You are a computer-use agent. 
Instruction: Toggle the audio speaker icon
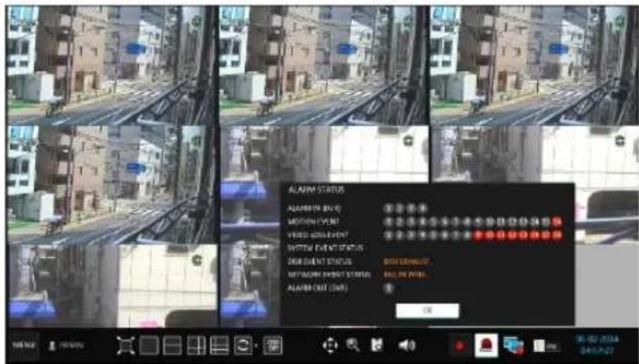click(406, 346)
